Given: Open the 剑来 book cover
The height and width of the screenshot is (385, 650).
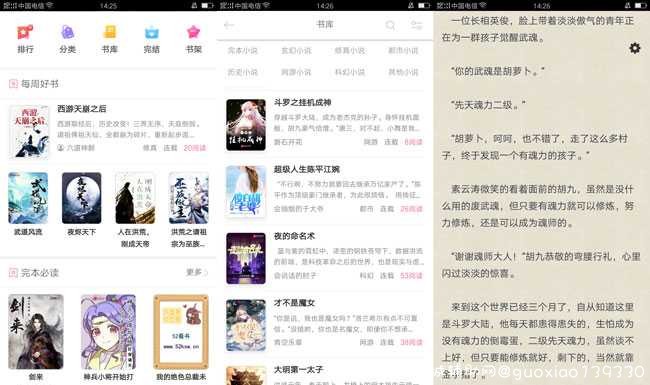Looking at the screenshot, I should click(x=36, y=332).
